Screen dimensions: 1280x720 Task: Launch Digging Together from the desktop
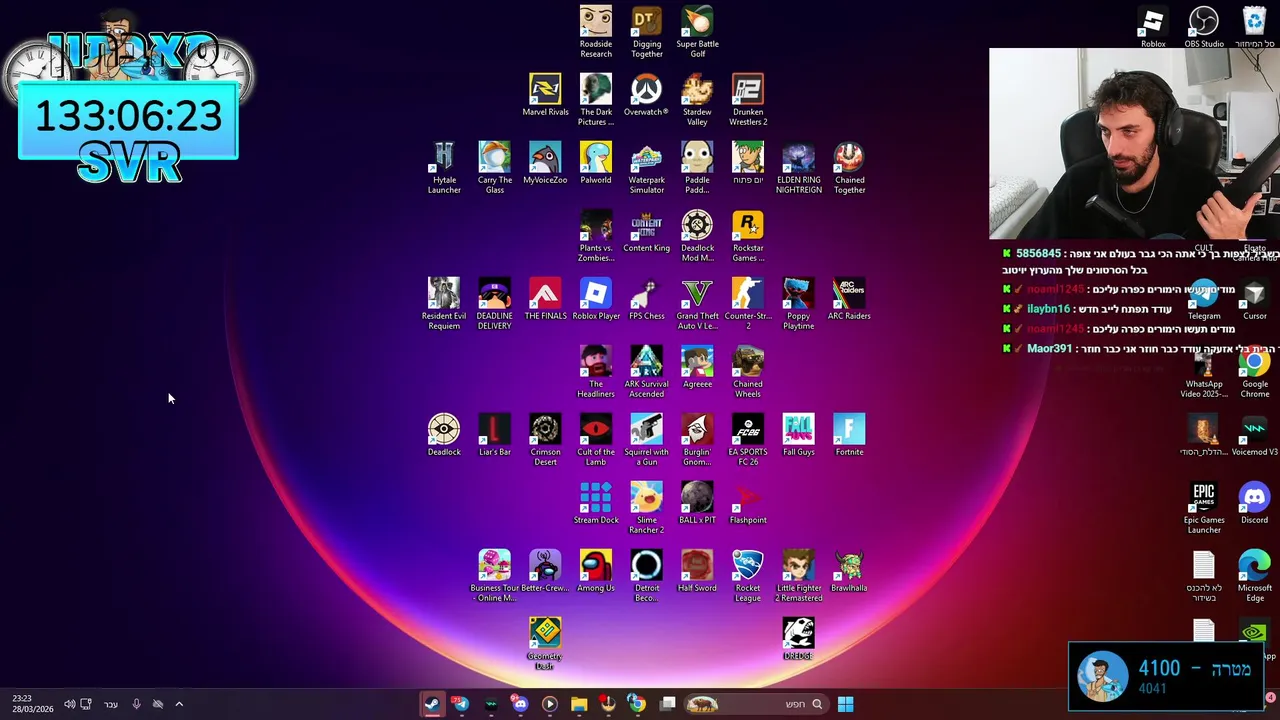647,32
